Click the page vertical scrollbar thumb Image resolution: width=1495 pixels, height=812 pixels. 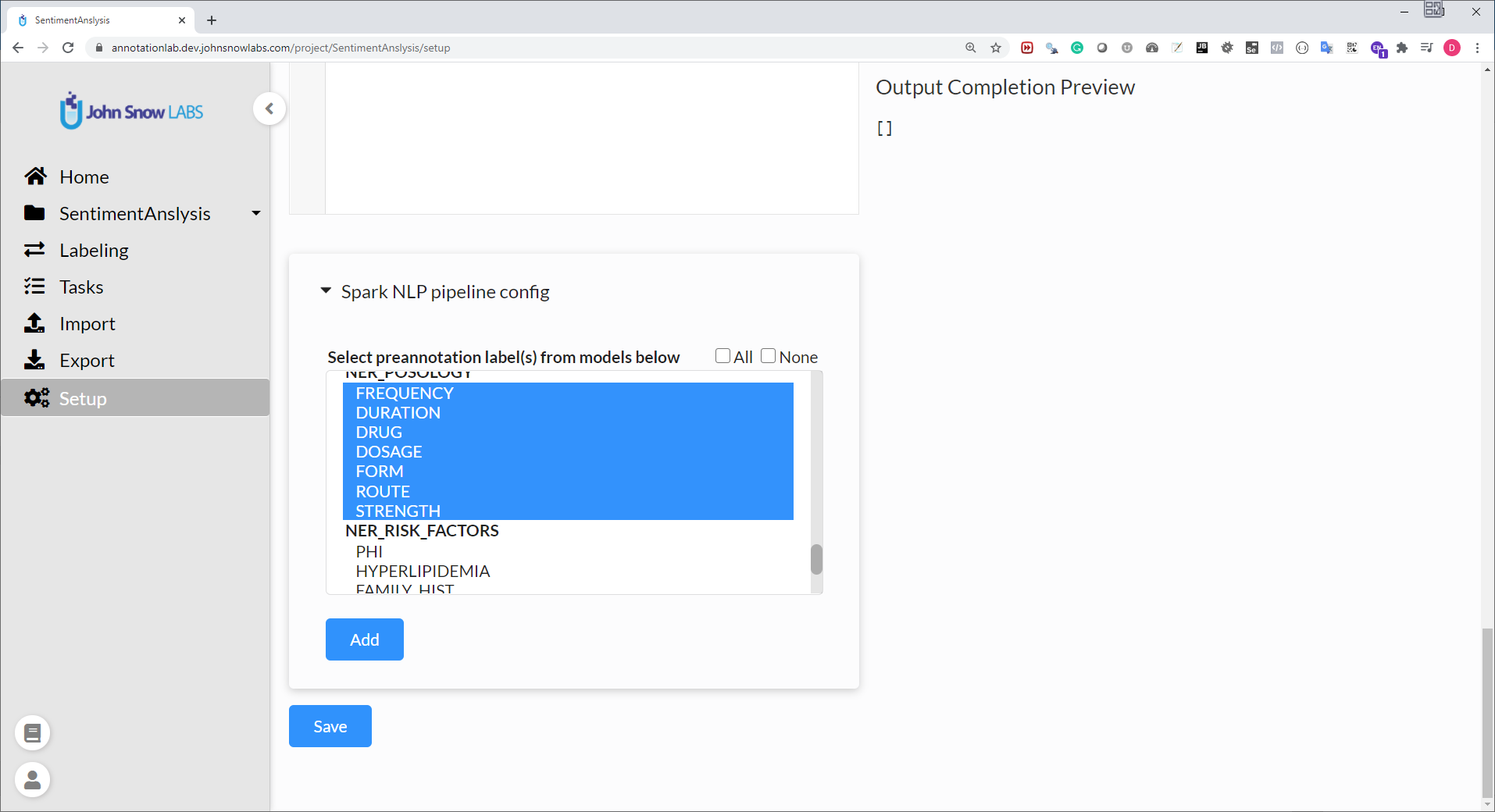tap(1487, 712)
